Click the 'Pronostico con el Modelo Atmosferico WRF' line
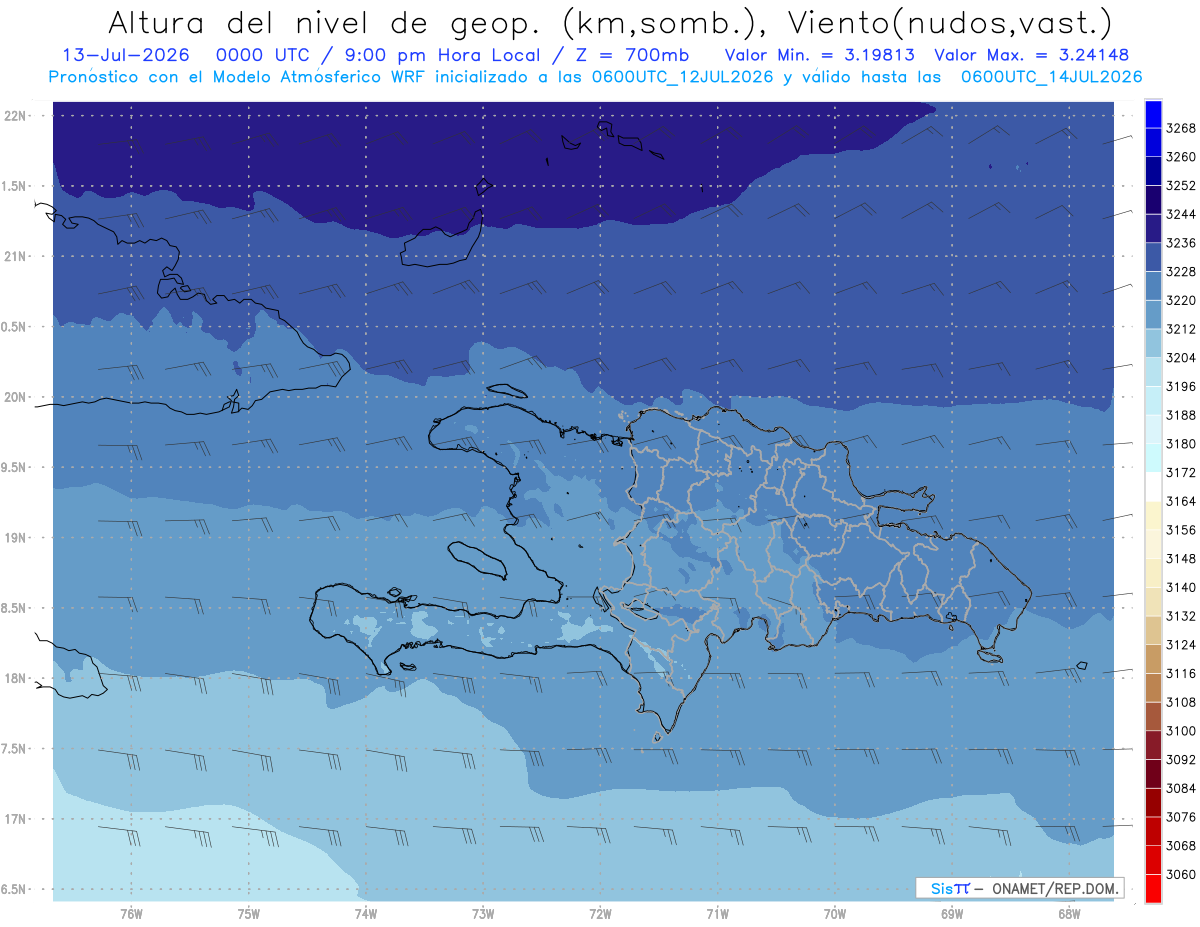Viewport: 1200px width, 927px height. (x=595, y=77)
